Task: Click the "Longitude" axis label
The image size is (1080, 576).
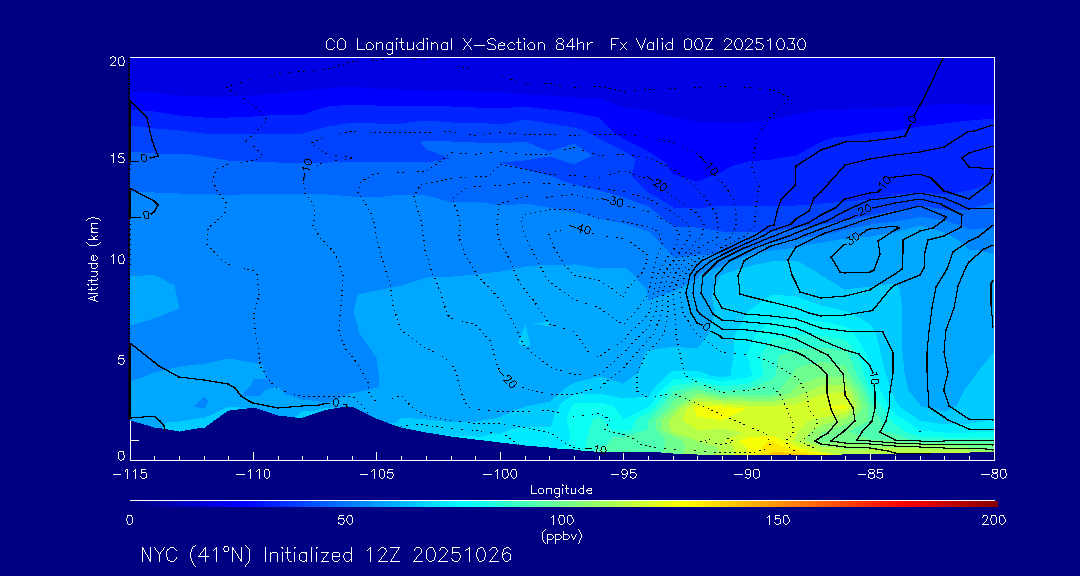Action: (561, 490)
